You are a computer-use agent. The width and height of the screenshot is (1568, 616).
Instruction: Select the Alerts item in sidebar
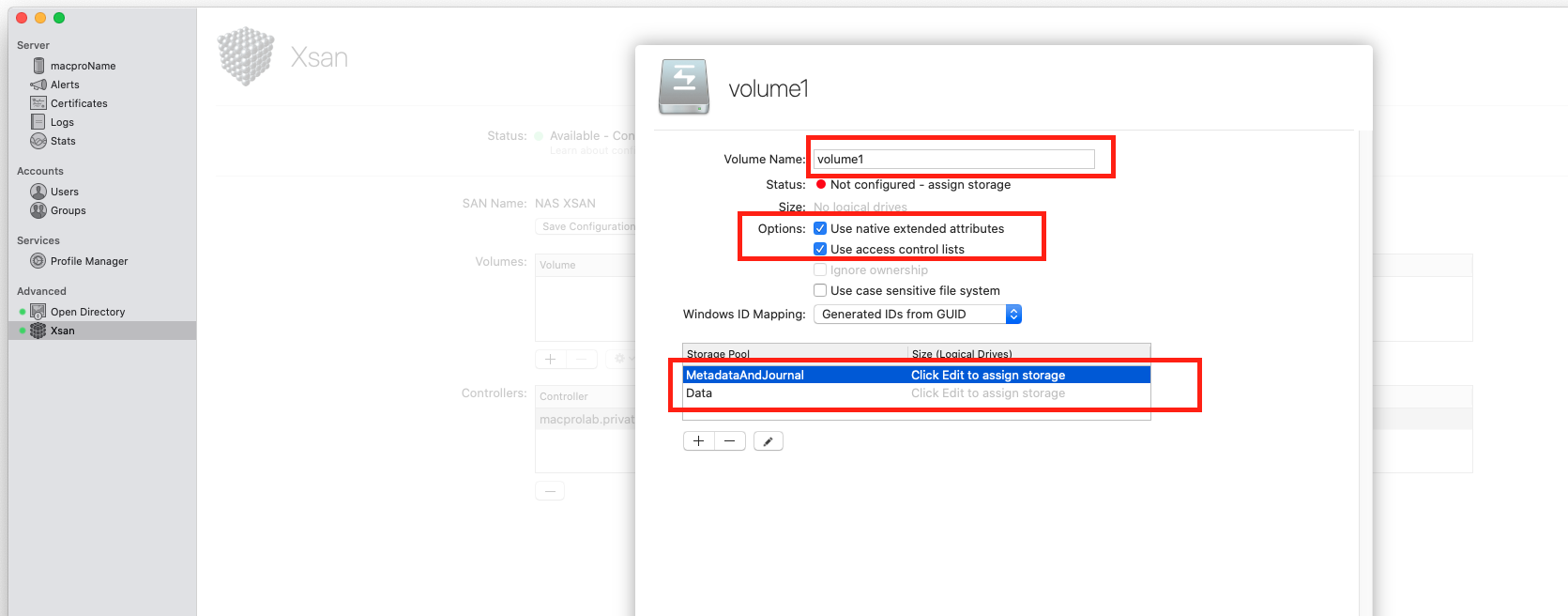pos(65,85)
